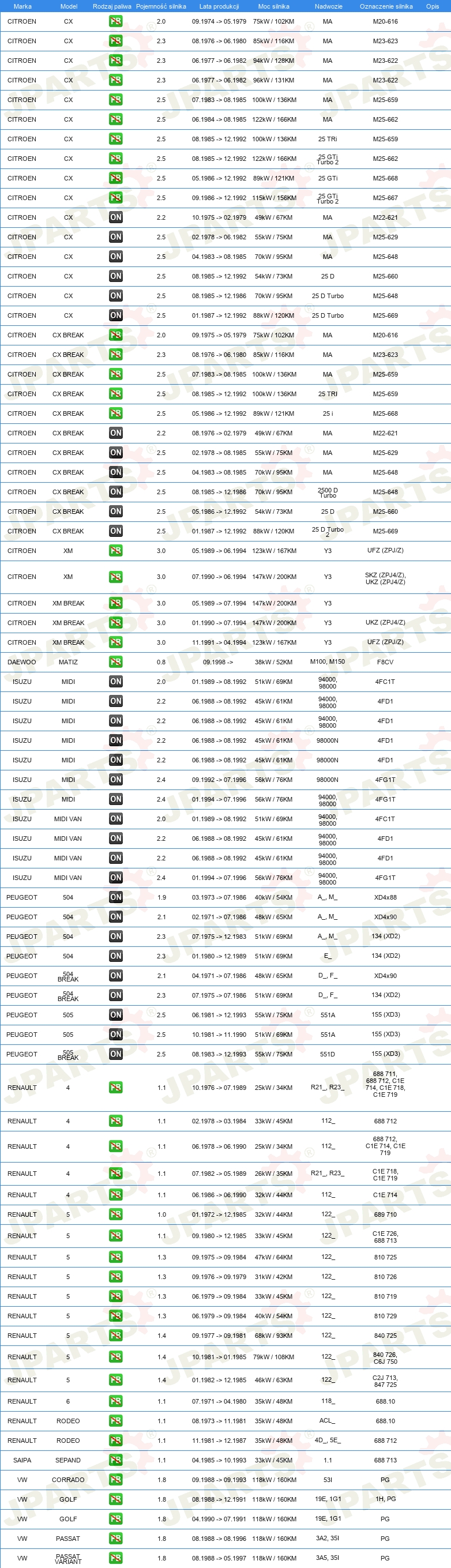Click body code 4D_, 5E_
This screenshot has height=1568, width=451.
328,1440
